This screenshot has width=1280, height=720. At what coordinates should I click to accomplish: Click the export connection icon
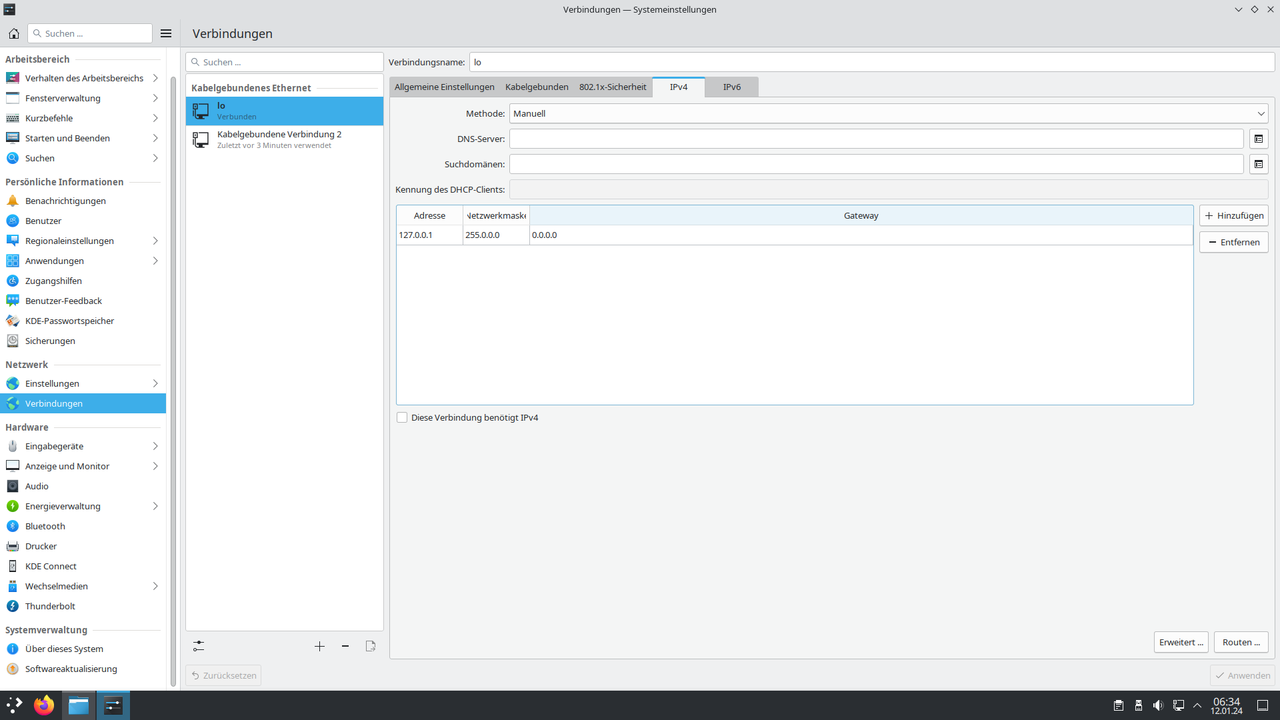(370, 646)
